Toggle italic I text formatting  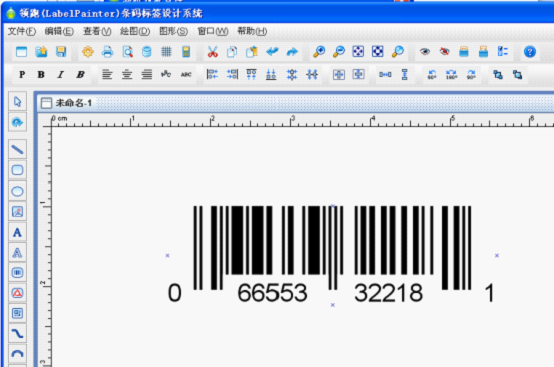click(x=60, y=75)
